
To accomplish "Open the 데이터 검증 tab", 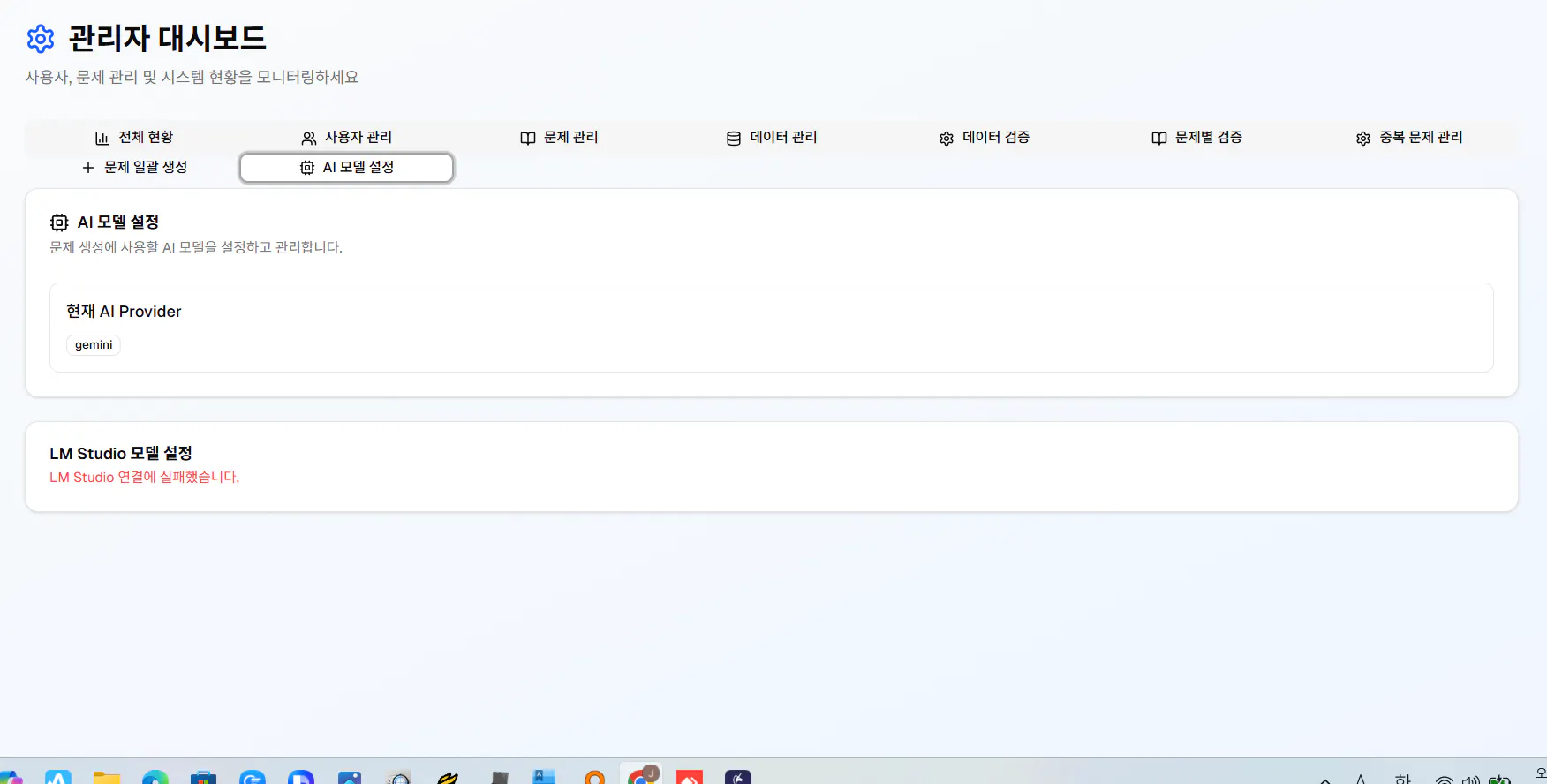I will click(x=985, y=138).
